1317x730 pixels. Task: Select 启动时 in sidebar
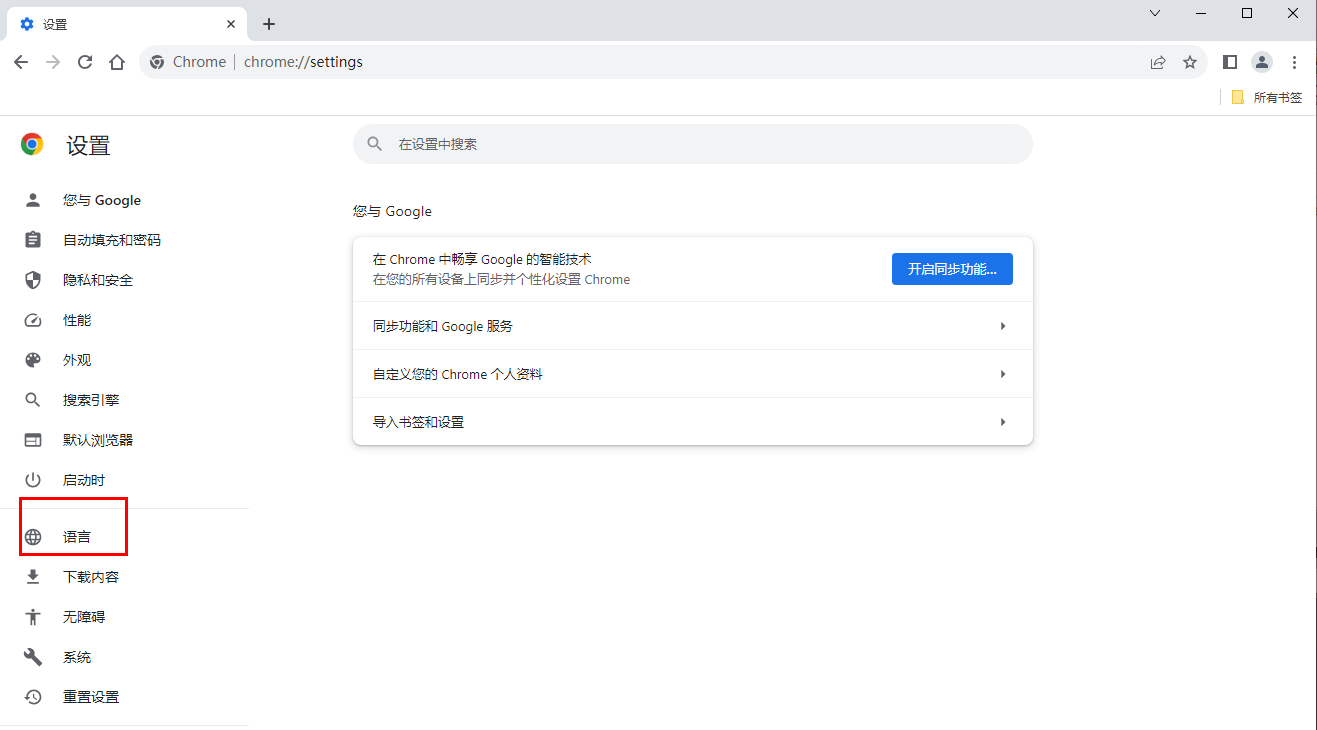pos(84,480)
